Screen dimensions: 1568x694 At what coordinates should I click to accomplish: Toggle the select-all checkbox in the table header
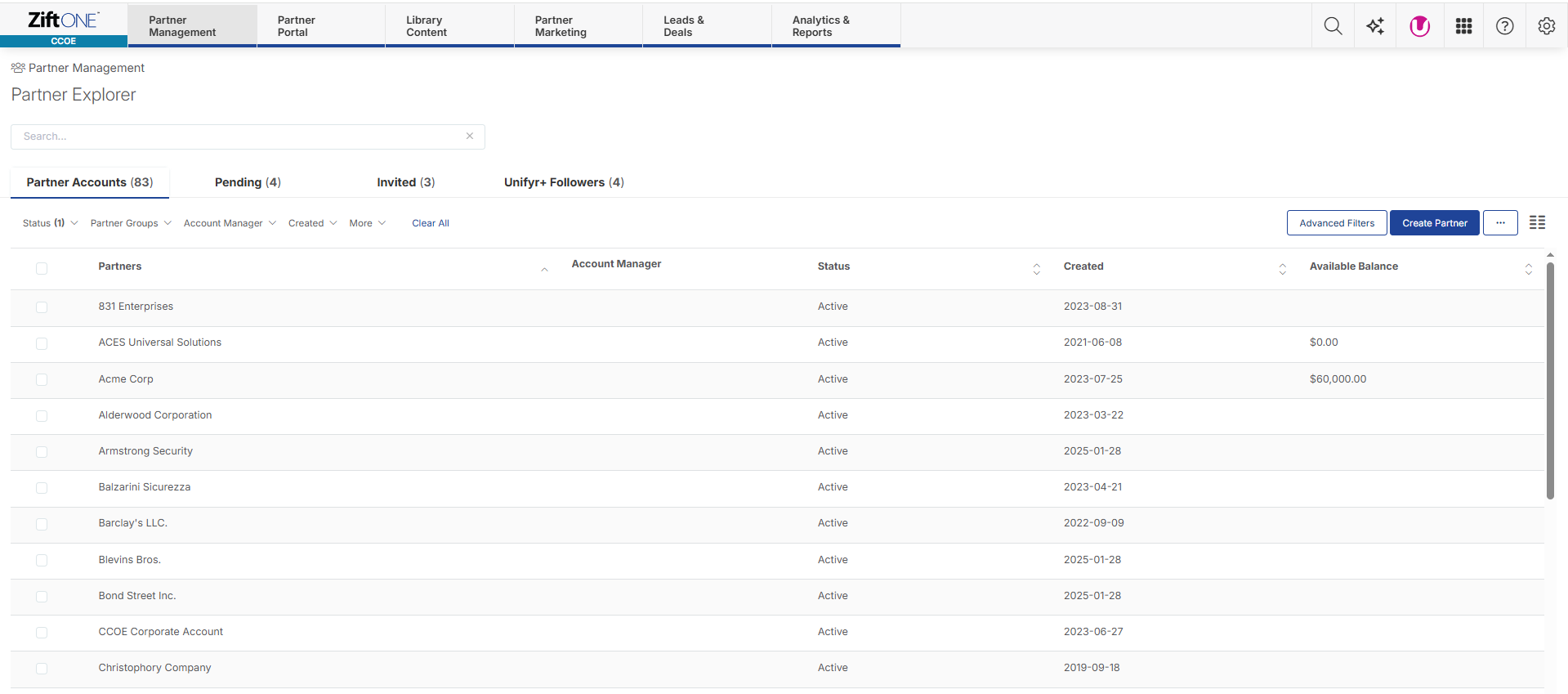click(x=42, y=268)
